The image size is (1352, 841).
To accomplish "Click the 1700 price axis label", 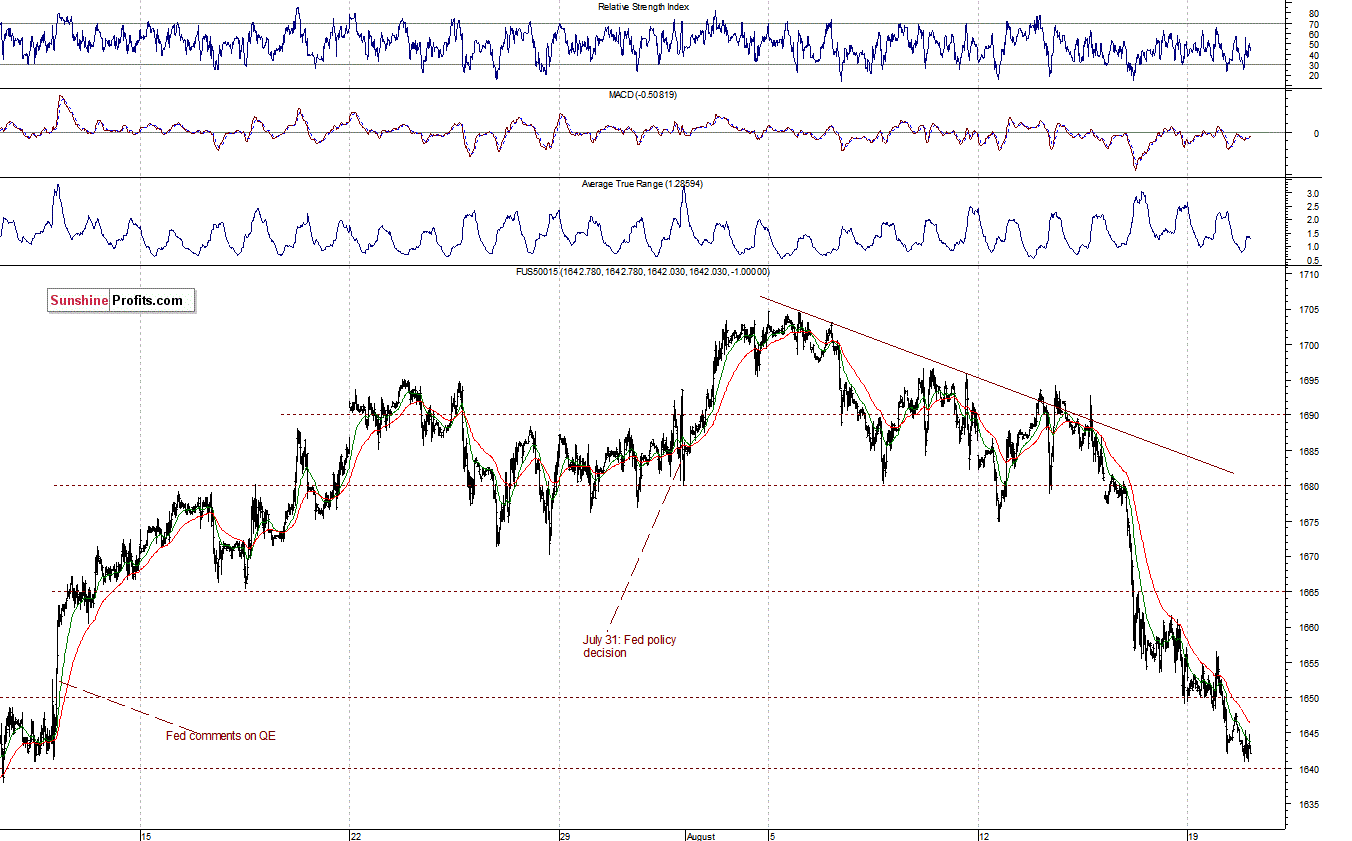I will [x=1311, y=345].
